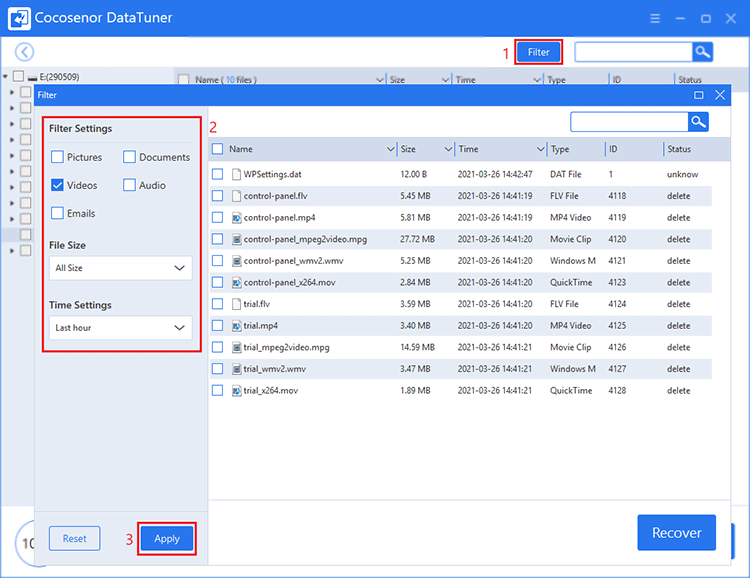Click the Filter dialog search input field
Image resolution: width=750 pixels, height=578 pixels.
click(629, 122)
